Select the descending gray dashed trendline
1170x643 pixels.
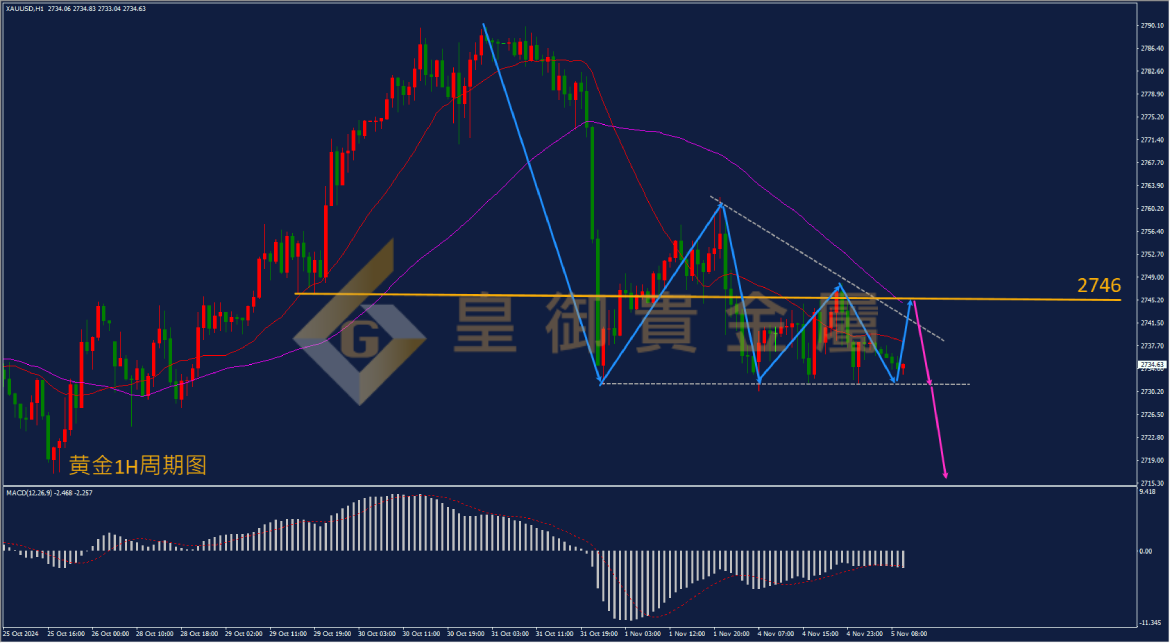point(827,269)
